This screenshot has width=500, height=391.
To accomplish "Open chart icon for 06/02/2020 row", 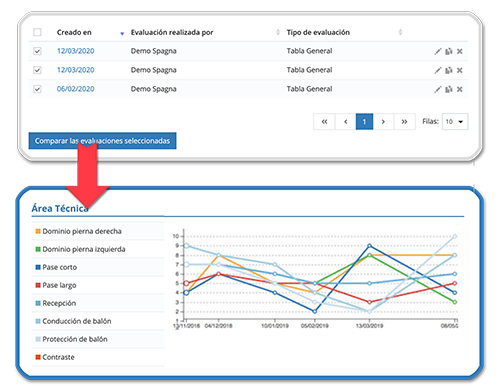I will [x=449, y=89].
